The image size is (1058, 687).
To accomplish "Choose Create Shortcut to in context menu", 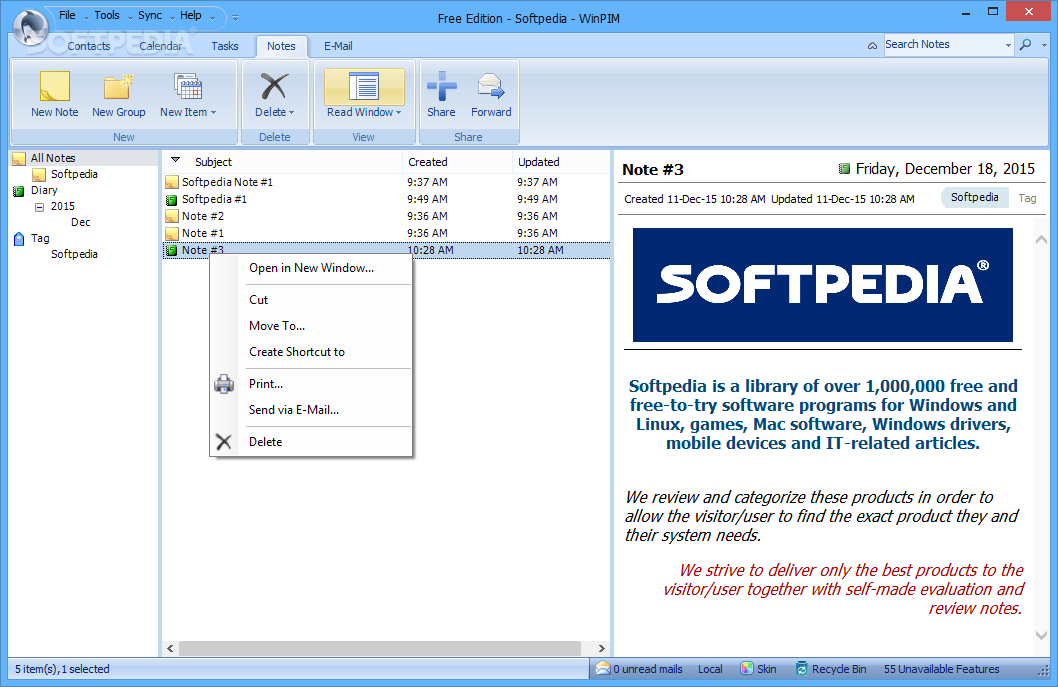I will [311, 352].
